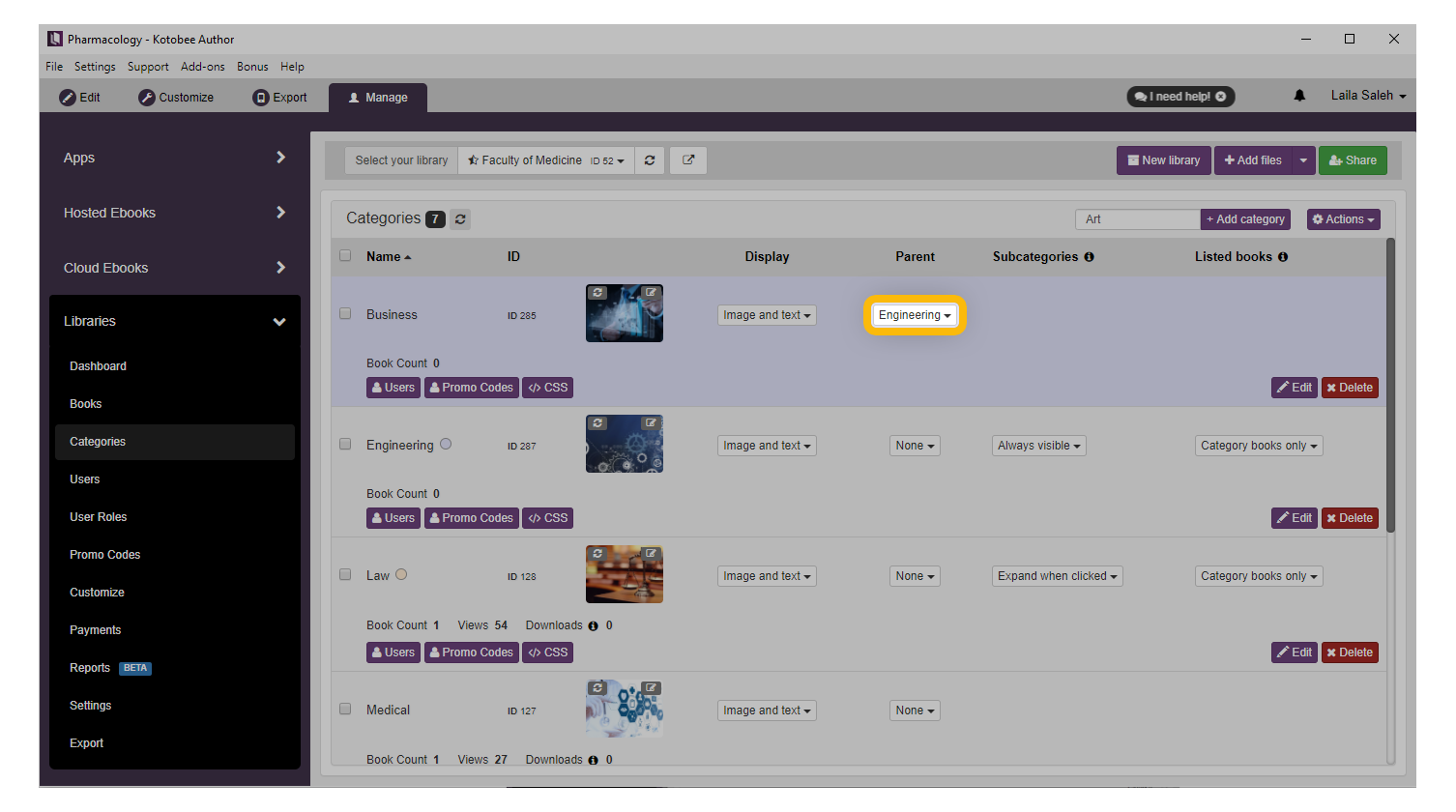Viewport: 1456px width, 812px height.
Task: Click the Share button
Action: pyautogui.click(x=1353, y=160)
